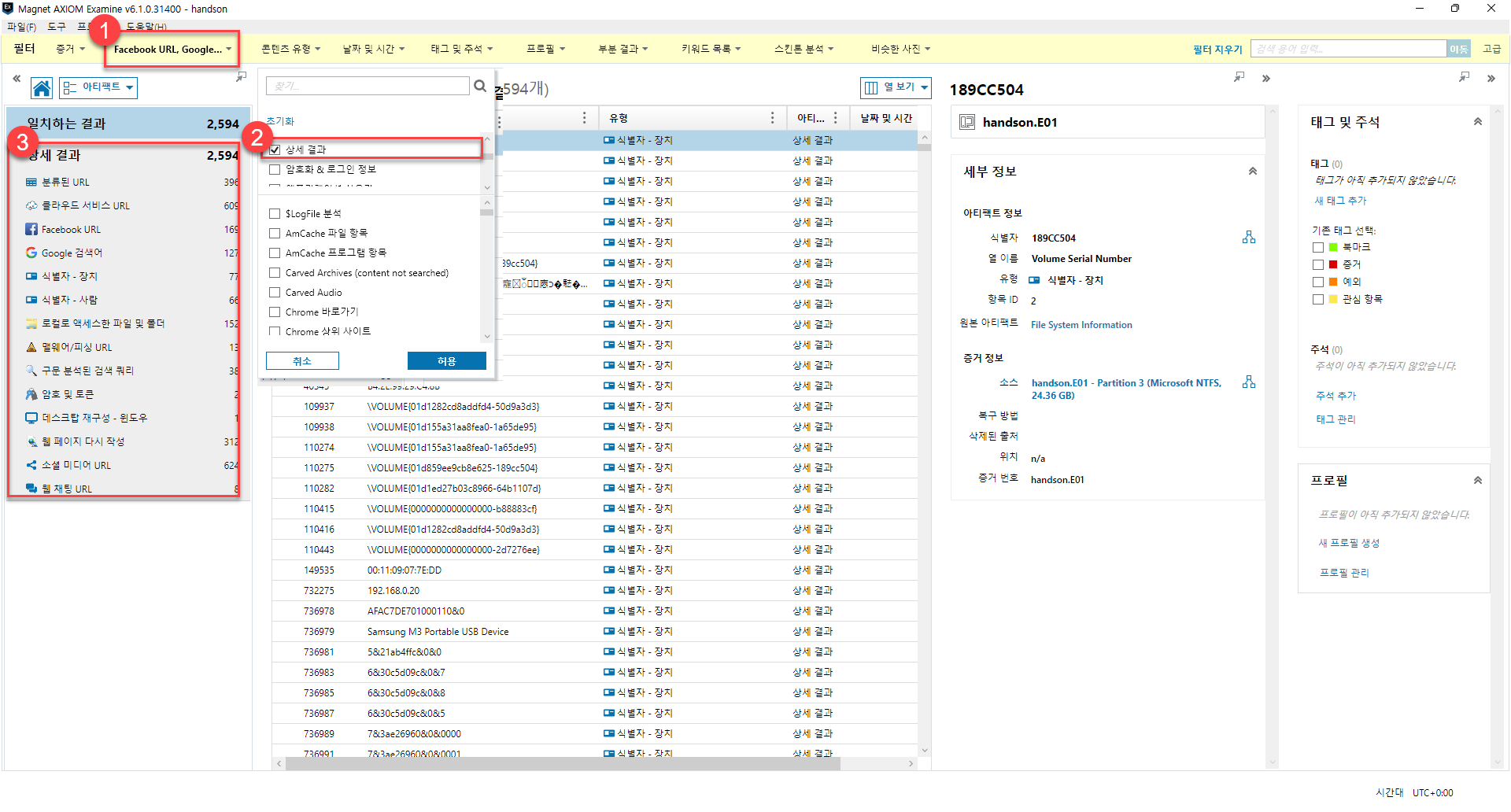Click the 허용 button in filter popup
Screen dimensions: 1511x812
(x=446, y=361)
